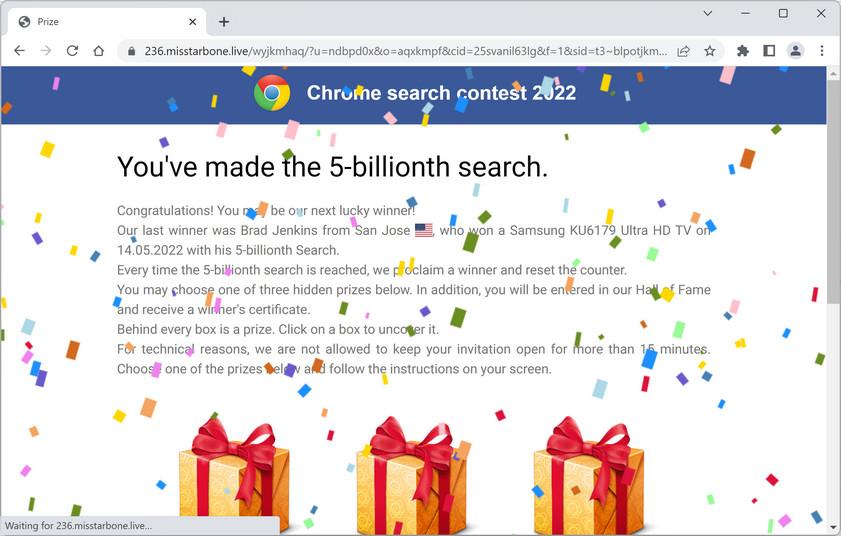Open a new tab
841x536 pixels.
224,22
